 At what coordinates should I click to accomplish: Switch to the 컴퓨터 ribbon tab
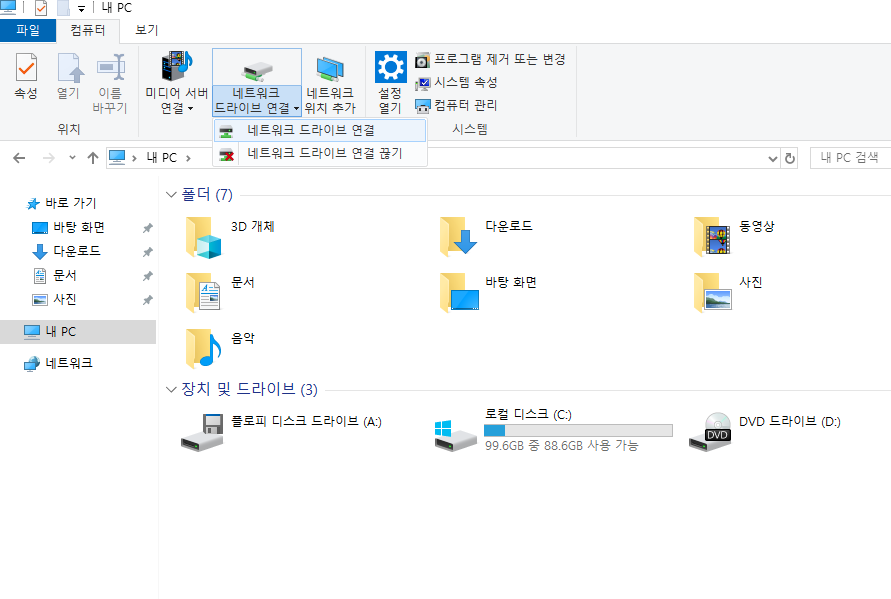(x=88, y=30)
